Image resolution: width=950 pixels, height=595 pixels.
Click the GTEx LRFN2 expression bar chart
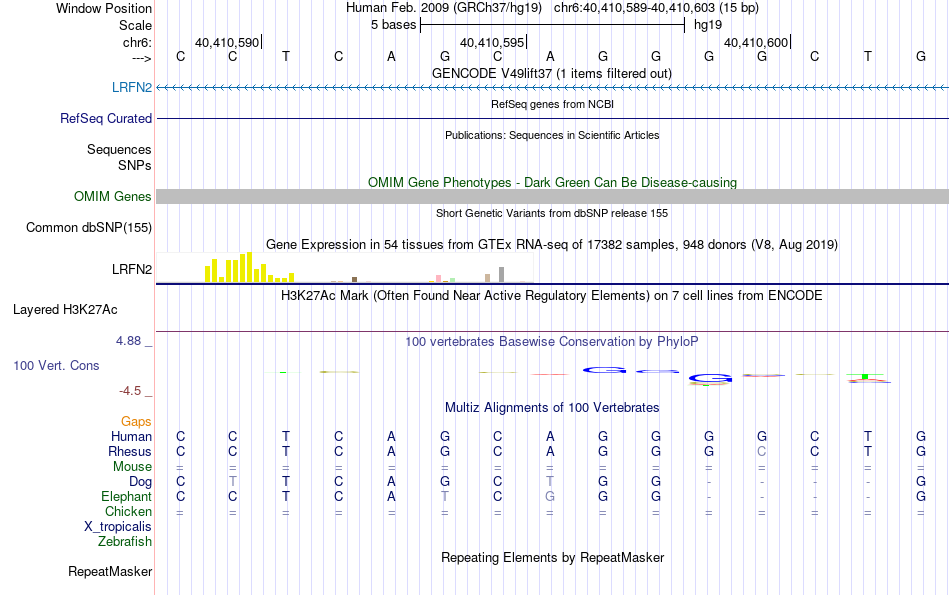tap(344, 268)
